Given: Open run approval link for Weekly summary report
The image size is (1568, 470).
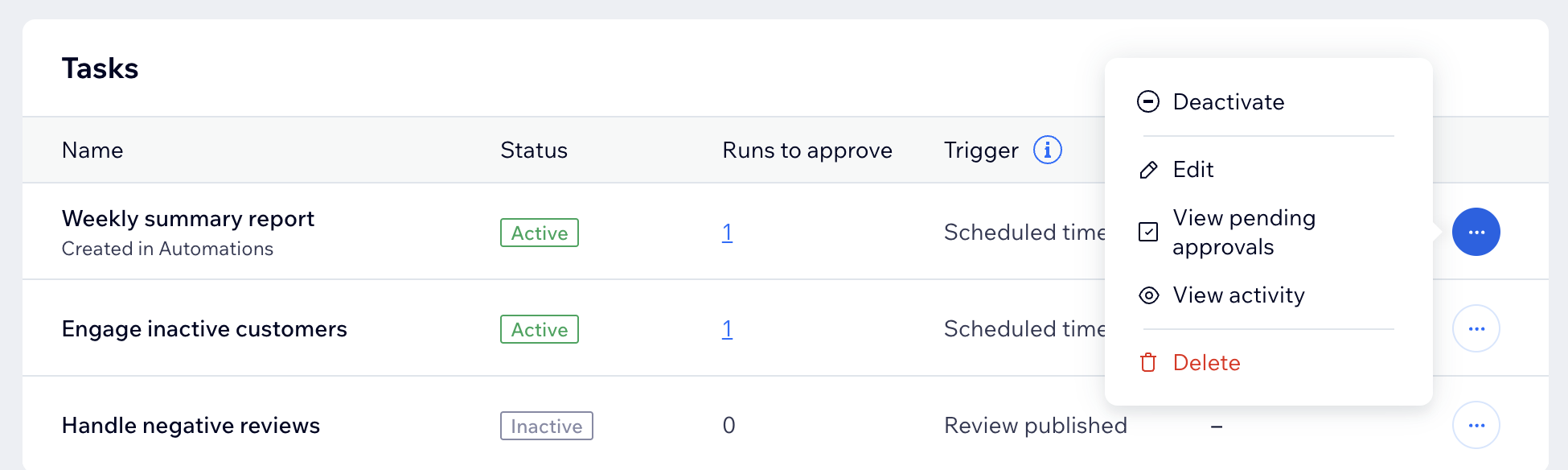Looking at the screenshot, I should pos(727,232).
